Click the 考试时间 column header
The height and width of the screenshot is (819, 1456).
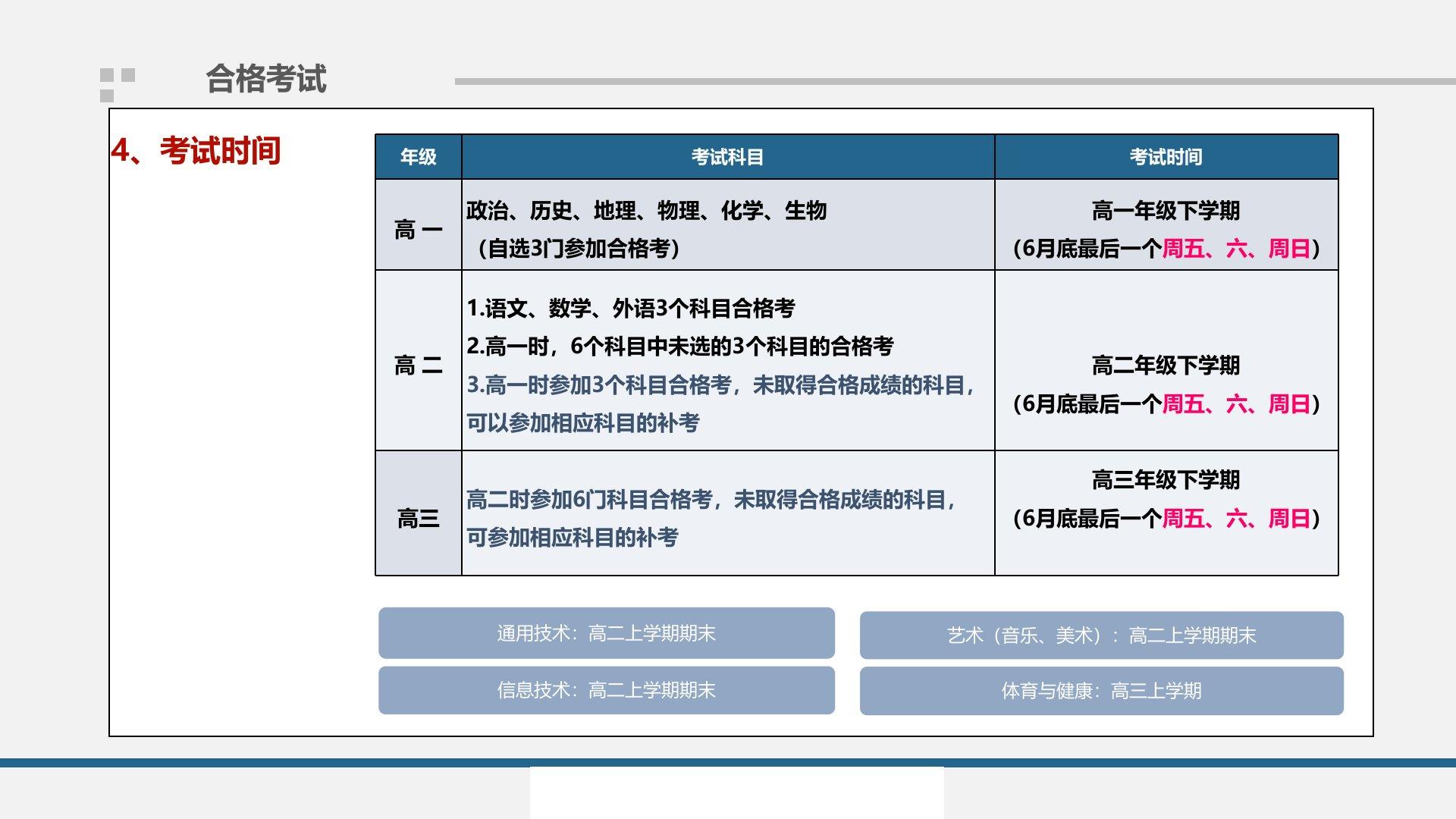click(x=1166, y=157)
